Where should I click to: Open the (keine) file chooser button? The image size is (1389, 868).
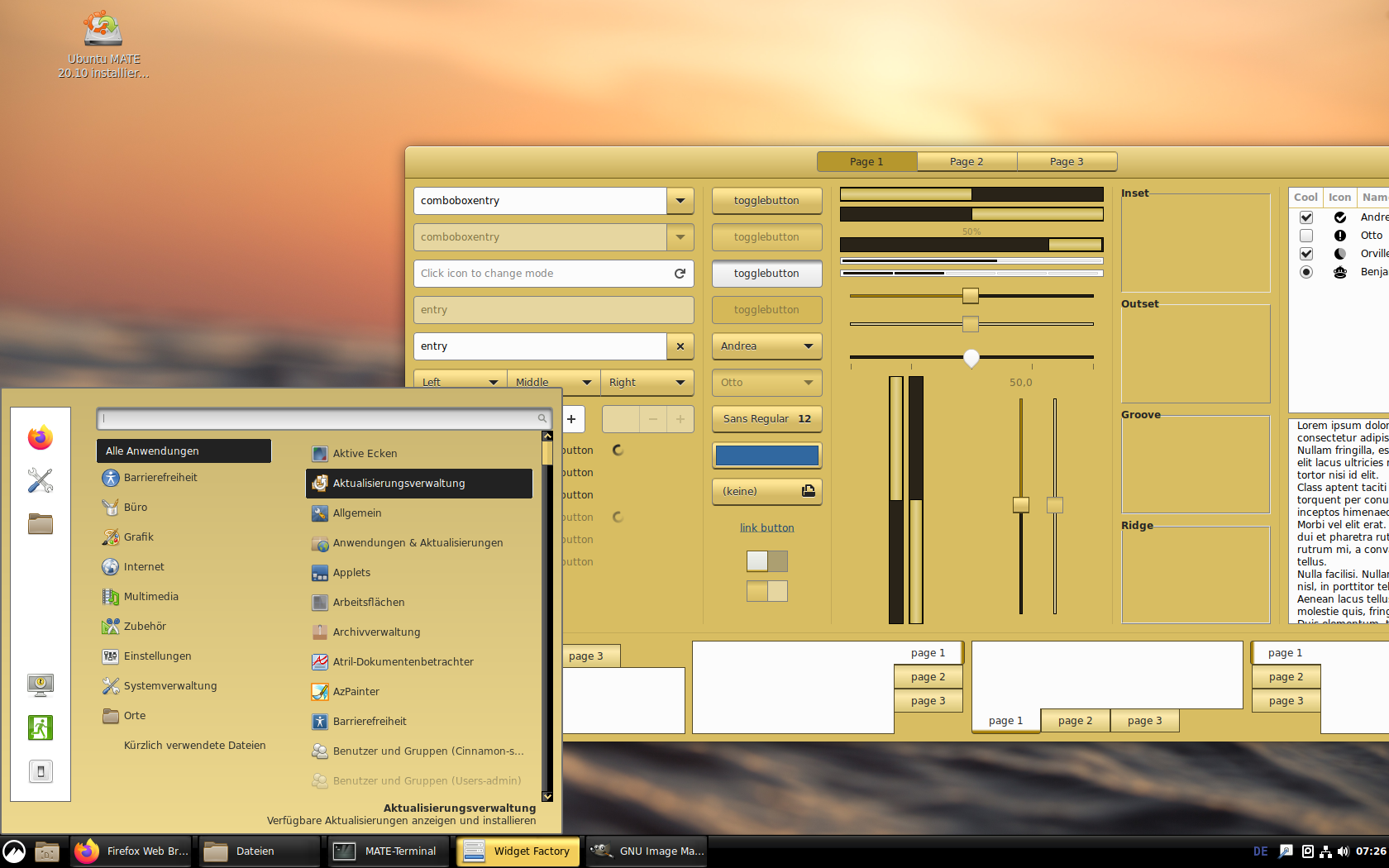pos(766,492)
